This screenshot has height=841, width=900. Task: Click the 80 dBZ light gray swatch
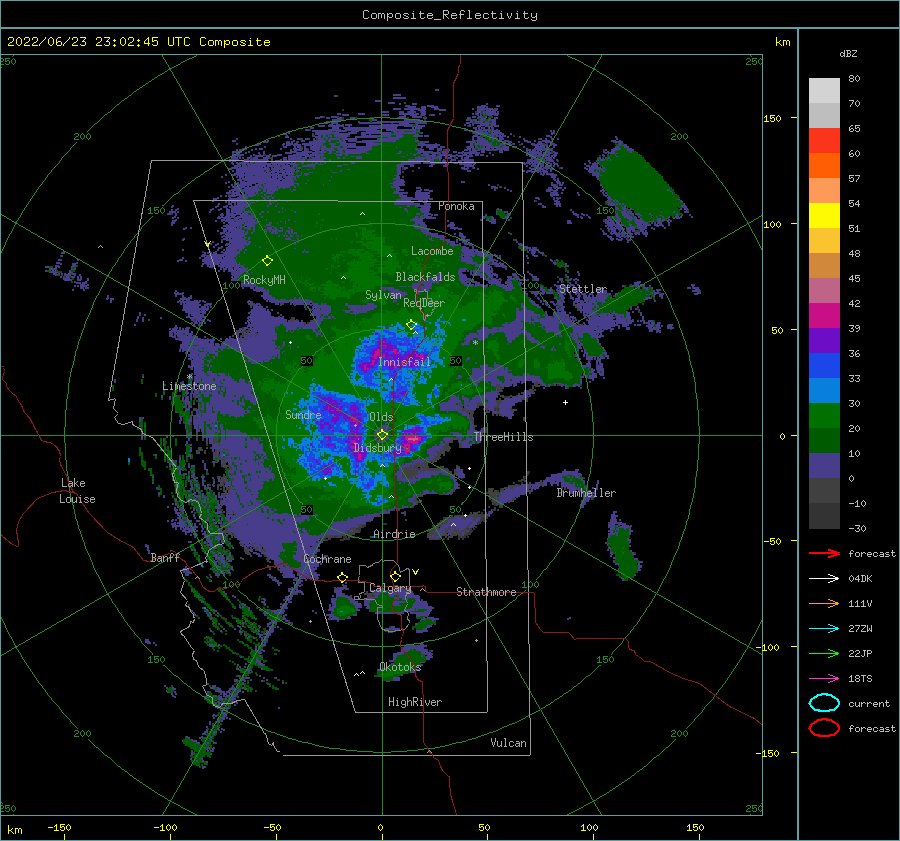(x=824, y=90)
